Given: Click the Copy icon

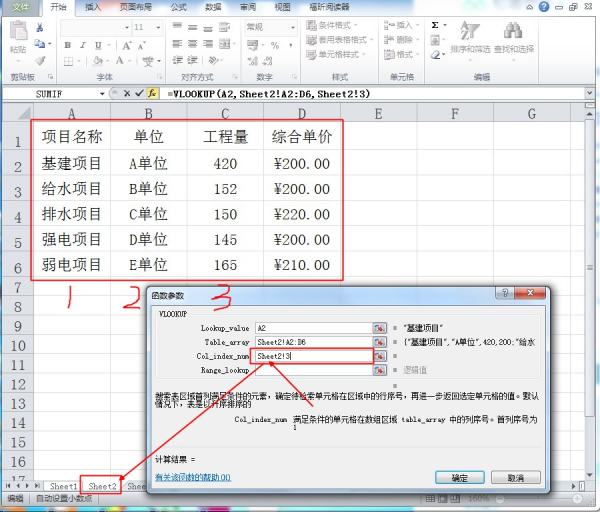Looking at the screenshot, I should (x=39, y=44).
